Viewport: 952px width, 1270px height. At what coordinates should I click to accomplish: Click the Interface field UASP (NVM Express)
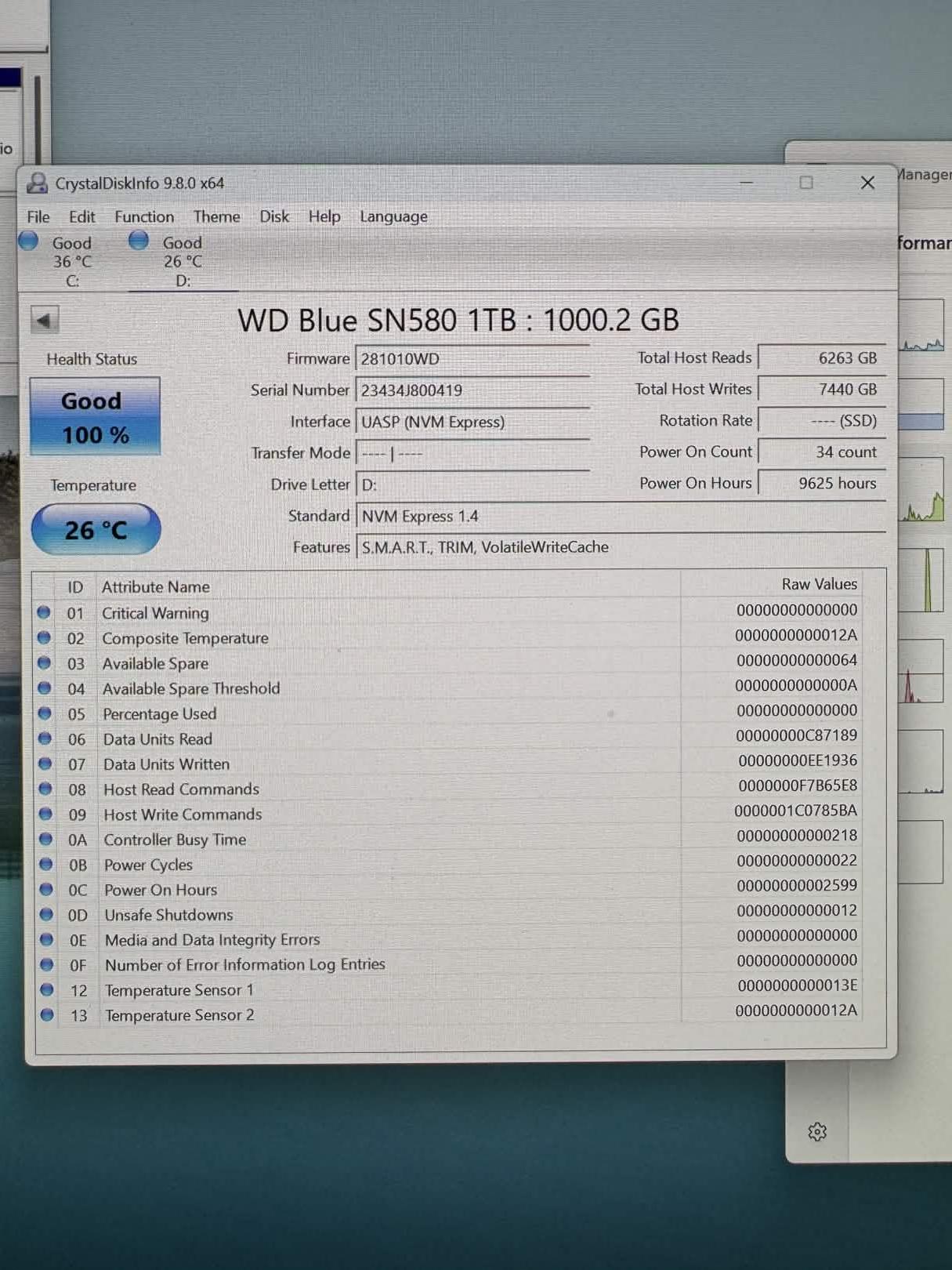pos(472,422)
